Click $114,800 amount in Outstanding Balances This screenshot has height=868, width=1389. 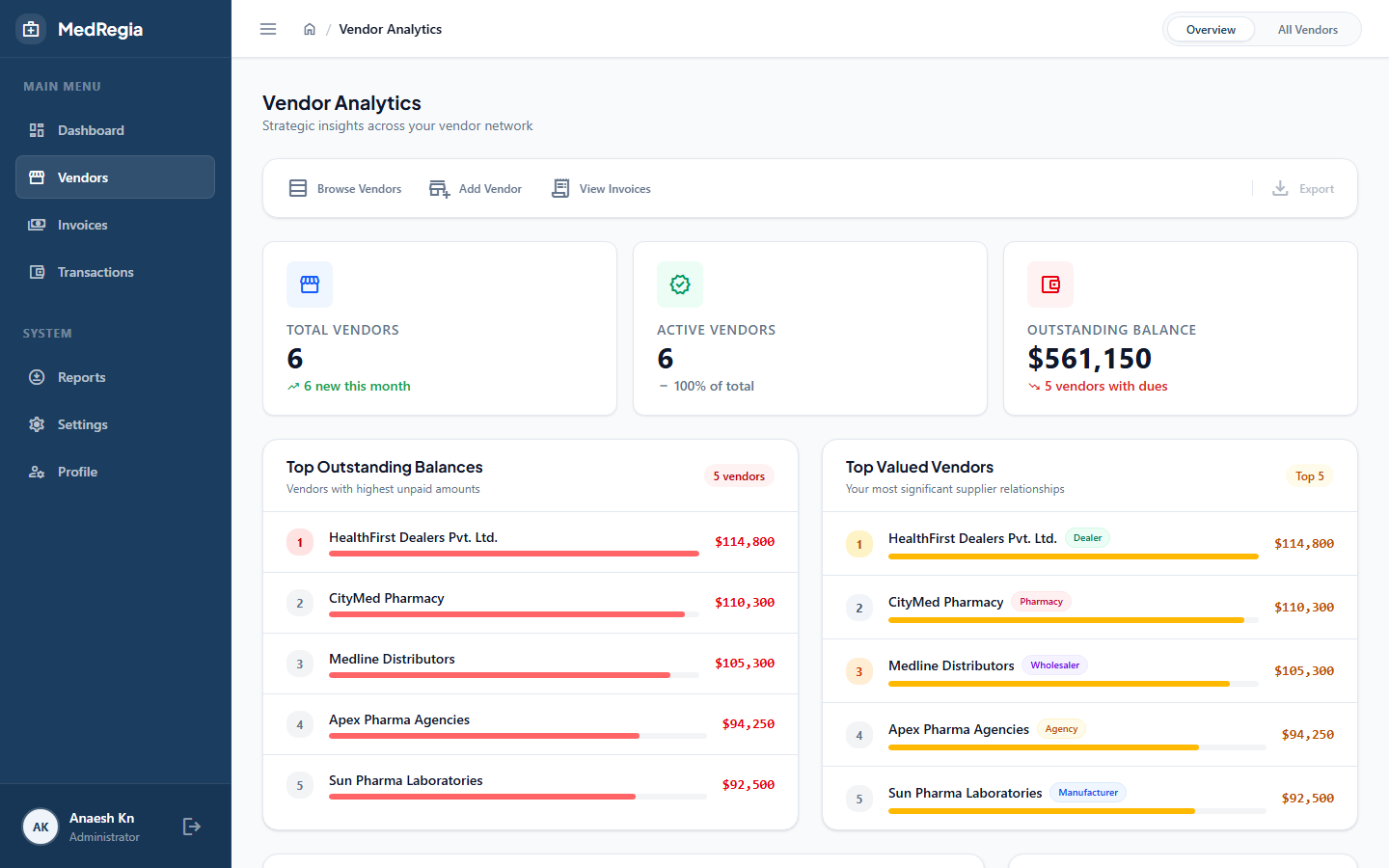(x=745, y=542)
